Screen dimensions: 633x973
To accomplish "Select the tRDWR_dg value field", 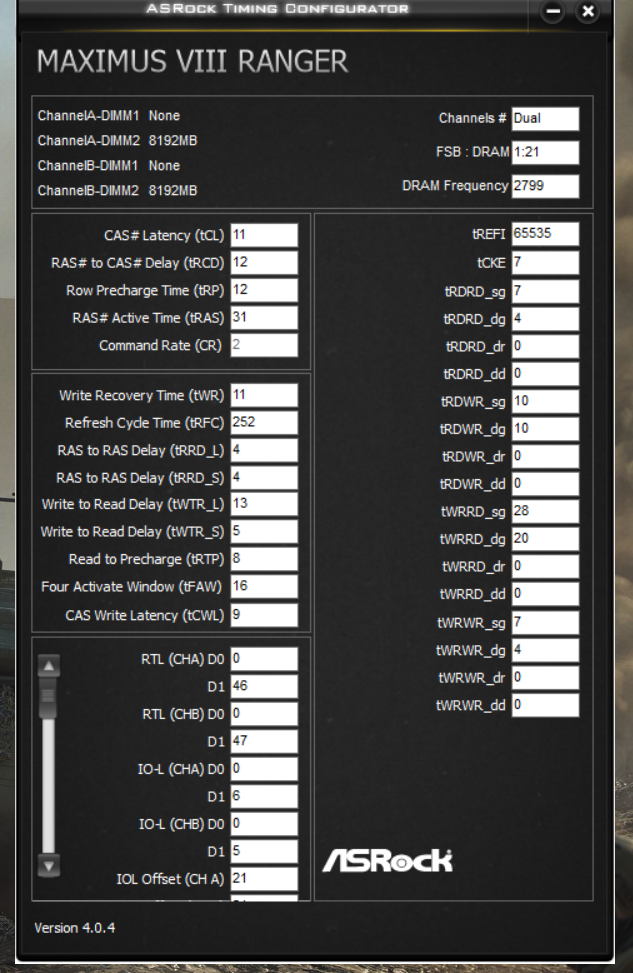I will point(545,429).
